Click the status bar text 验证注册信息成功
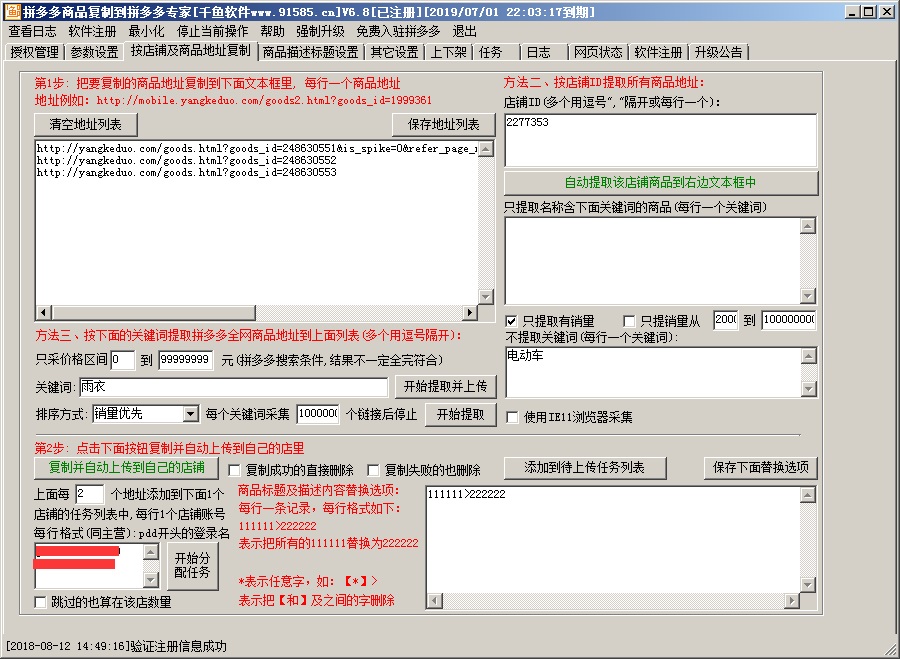Viewport: 900px width, 659px height. click(179, 646)
